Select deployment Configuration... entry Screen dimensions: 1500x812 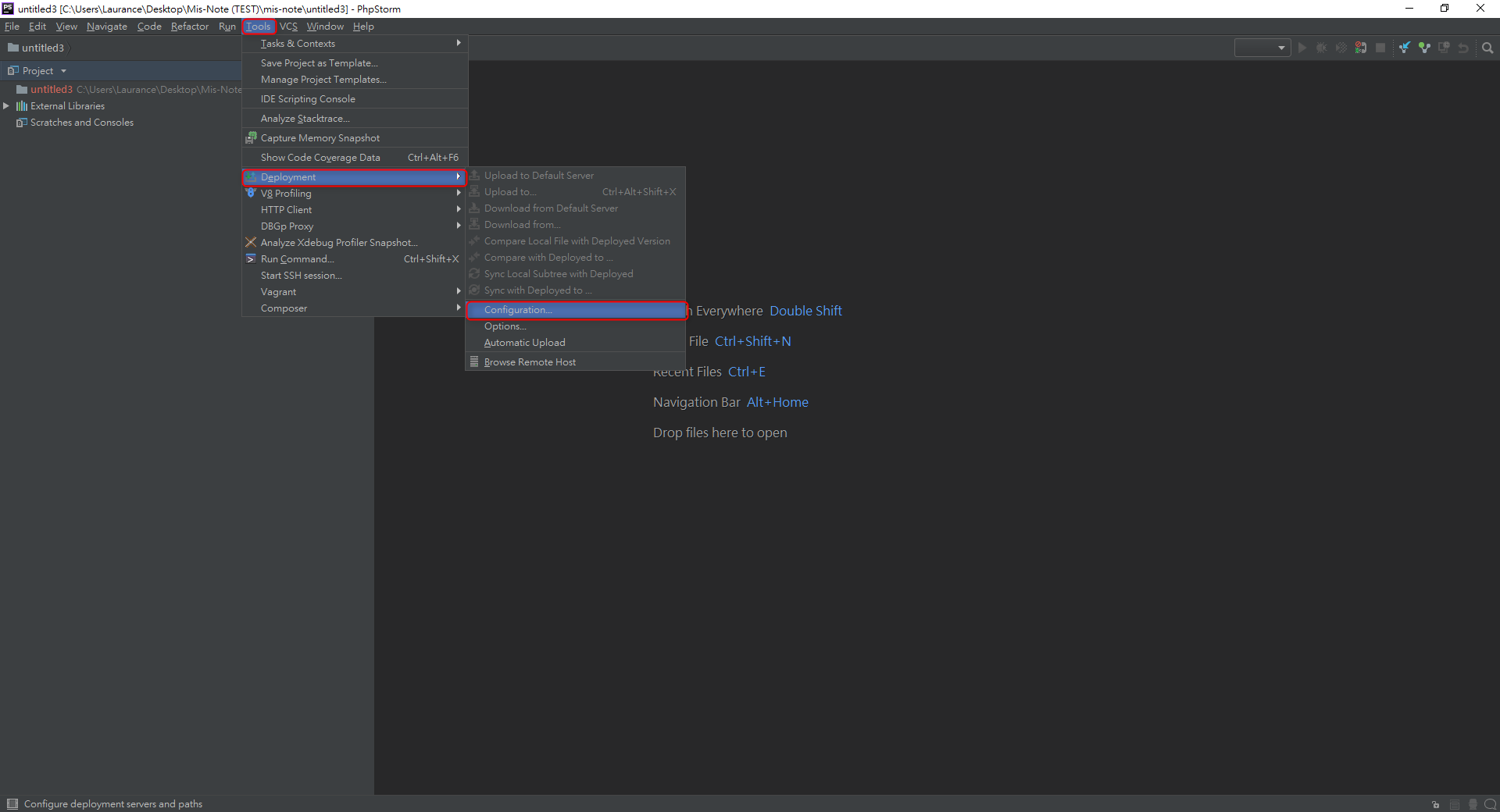(x=576, y=310)
